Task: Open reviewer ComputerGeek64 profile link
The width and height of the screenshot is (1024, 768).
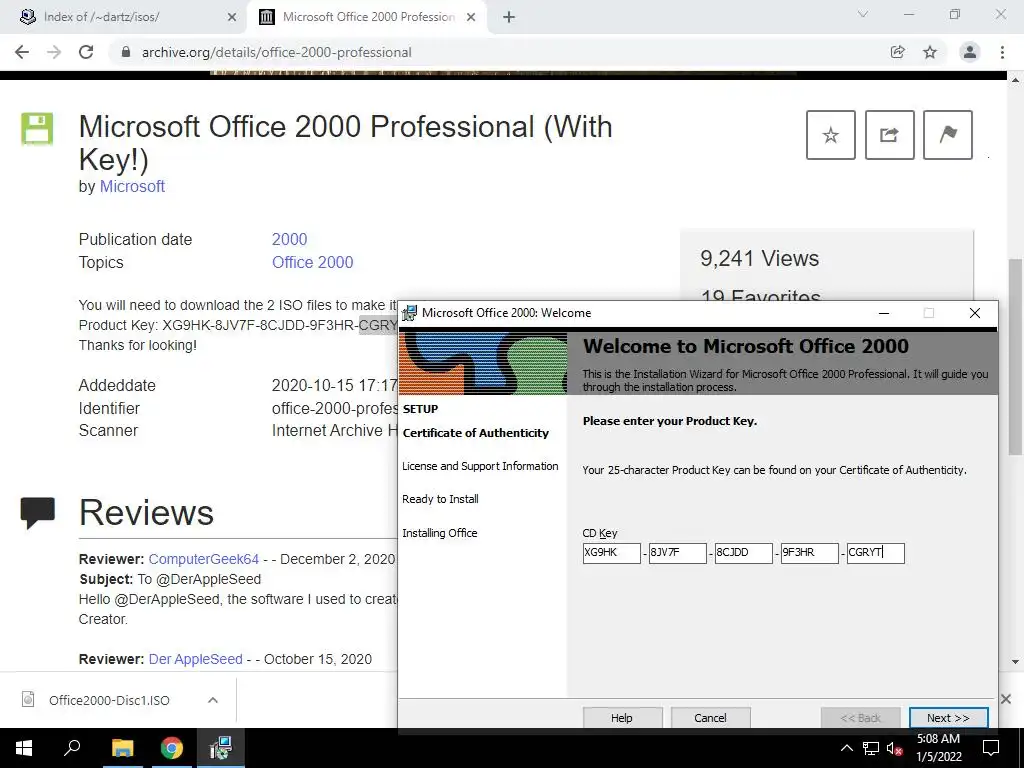Action: point(204,559)
